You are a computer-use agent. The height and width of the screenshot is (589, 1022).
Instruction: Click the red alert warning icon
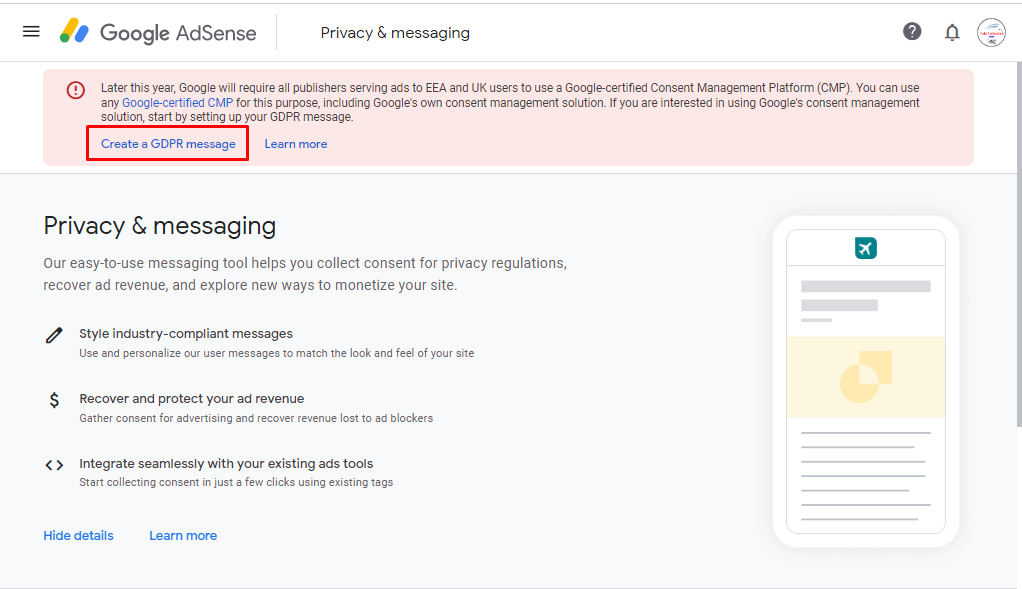click(76, 90)
